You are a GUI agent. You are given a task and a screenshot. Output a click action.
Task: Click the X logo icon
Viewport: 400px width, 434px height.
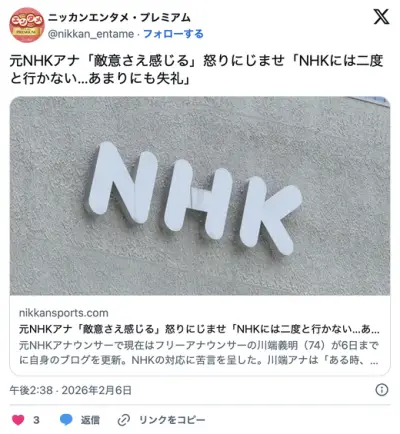tap(381, 17)
